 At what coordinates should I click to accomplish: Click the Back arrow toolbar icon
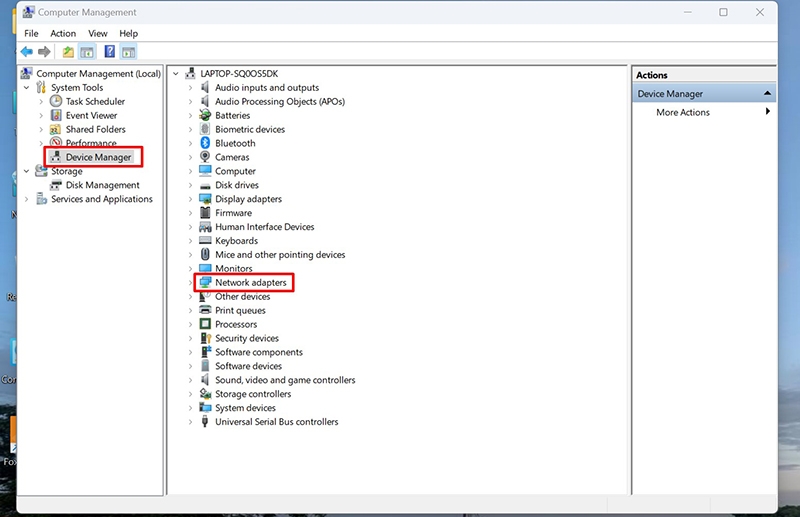(27, 52)
